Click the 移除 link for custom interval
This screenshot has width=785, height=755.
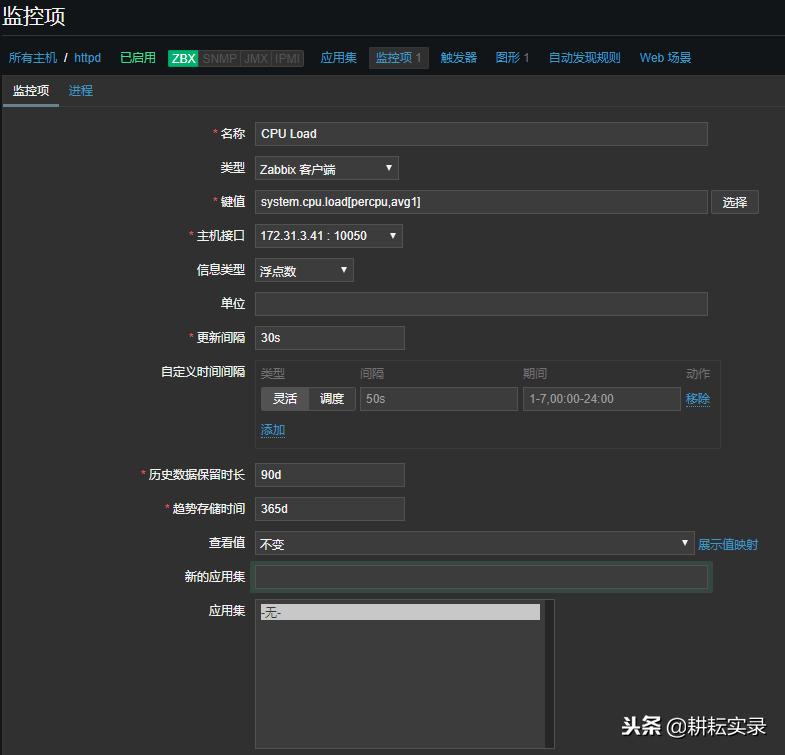697,399
